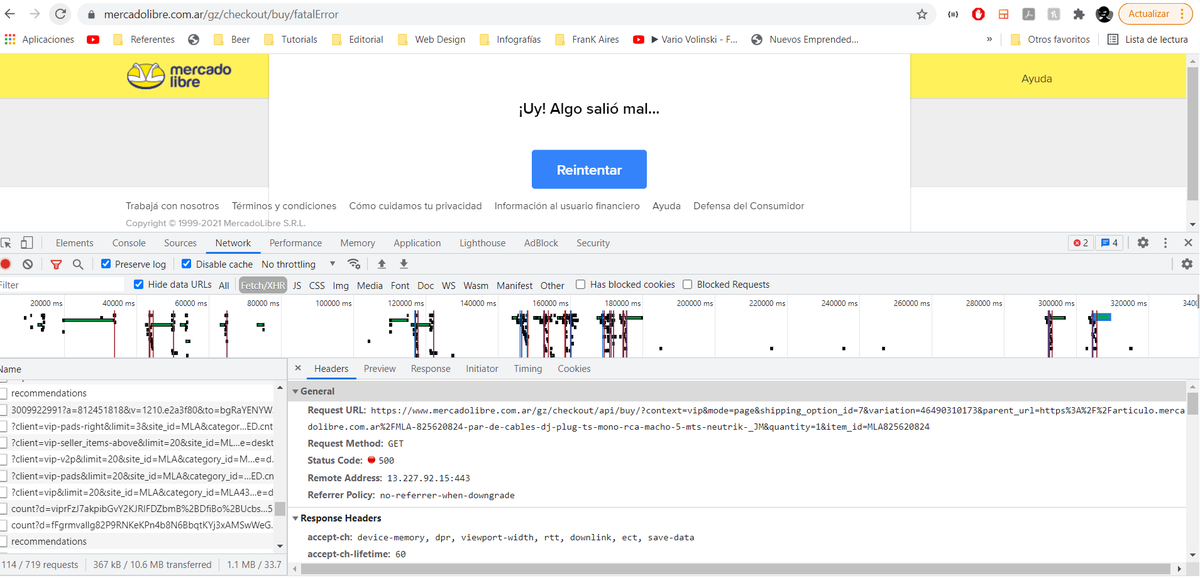1200x578 pixels.
Task: Enable Has blocked cookies checkbox
Action: [581, 285]
